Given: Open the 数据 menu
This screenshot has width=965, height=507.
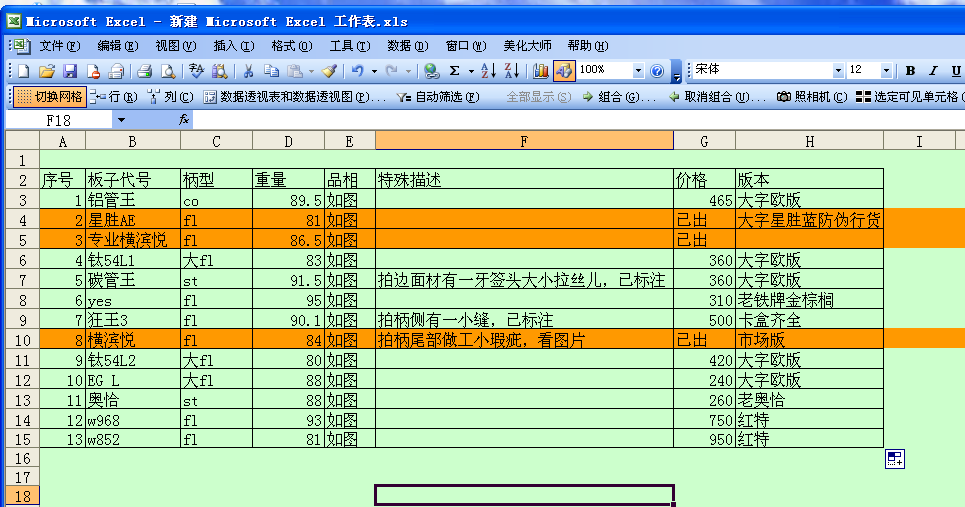Looking at the screenshot, I should click(x=407, y=46).
